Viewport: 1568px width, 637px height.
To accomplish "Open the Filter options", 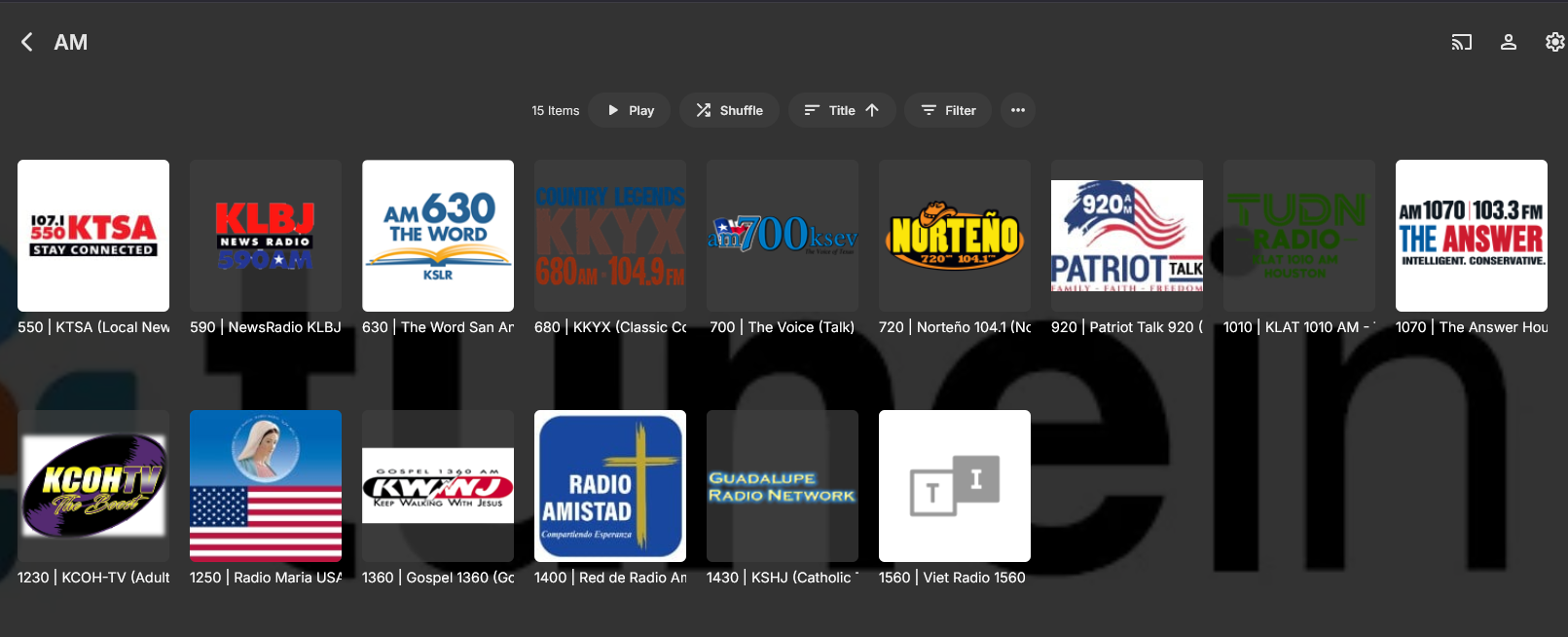I will (948, 110).
